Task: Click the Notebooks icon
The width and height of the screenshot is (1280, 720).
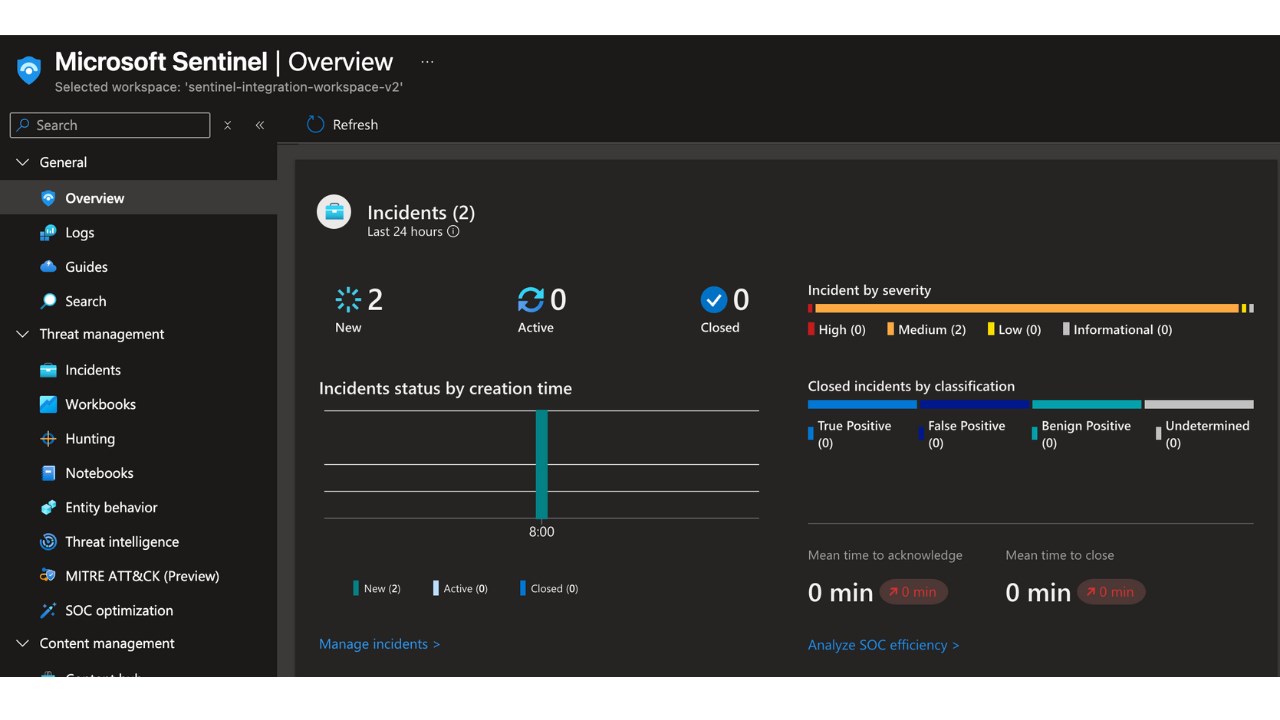Action: pos(48,473)
